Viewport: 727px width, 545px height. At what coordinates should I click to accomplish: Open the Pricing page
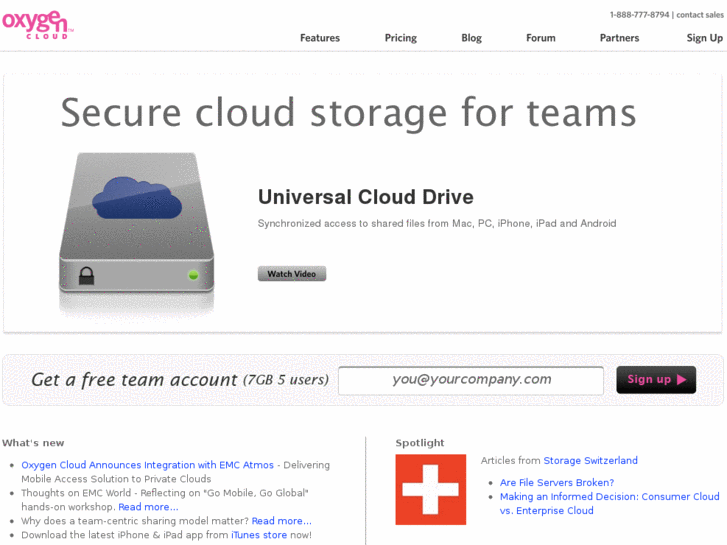click(x=401, y=38)
